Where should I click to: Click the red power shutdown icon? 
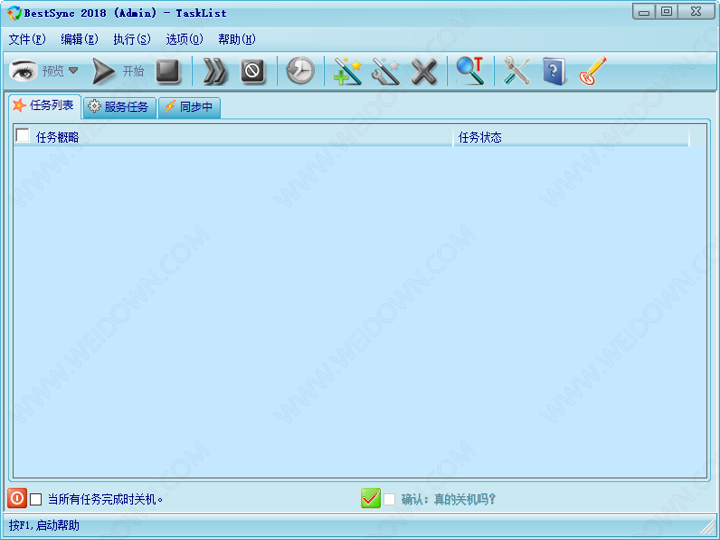click(x=17, y=498)
